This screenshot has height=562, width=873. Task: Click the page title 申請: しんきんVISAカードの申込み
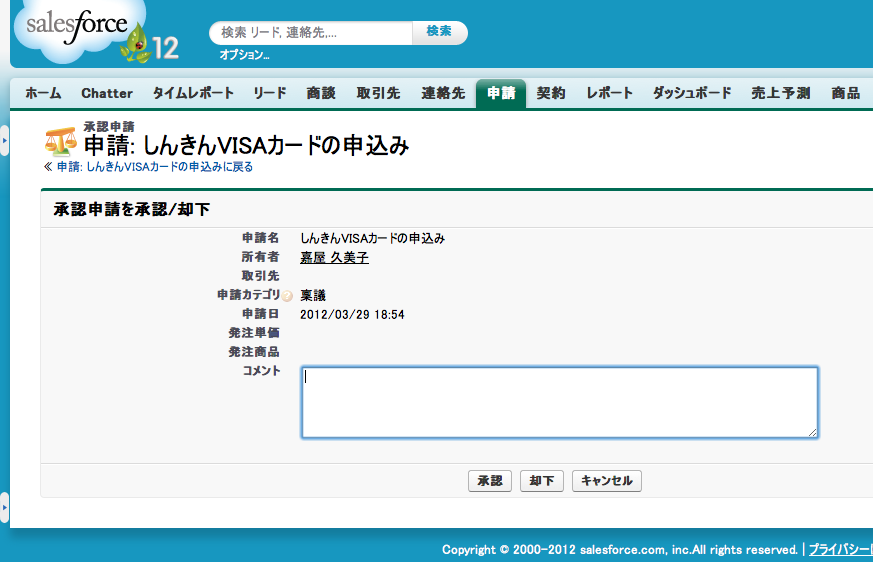[247, 145]
